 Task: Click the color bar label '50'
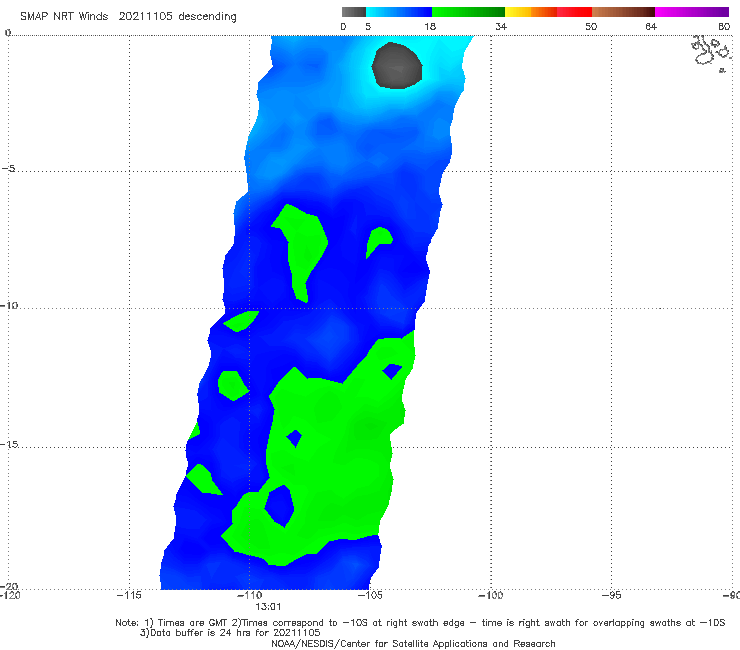click(x=591, y=26)
